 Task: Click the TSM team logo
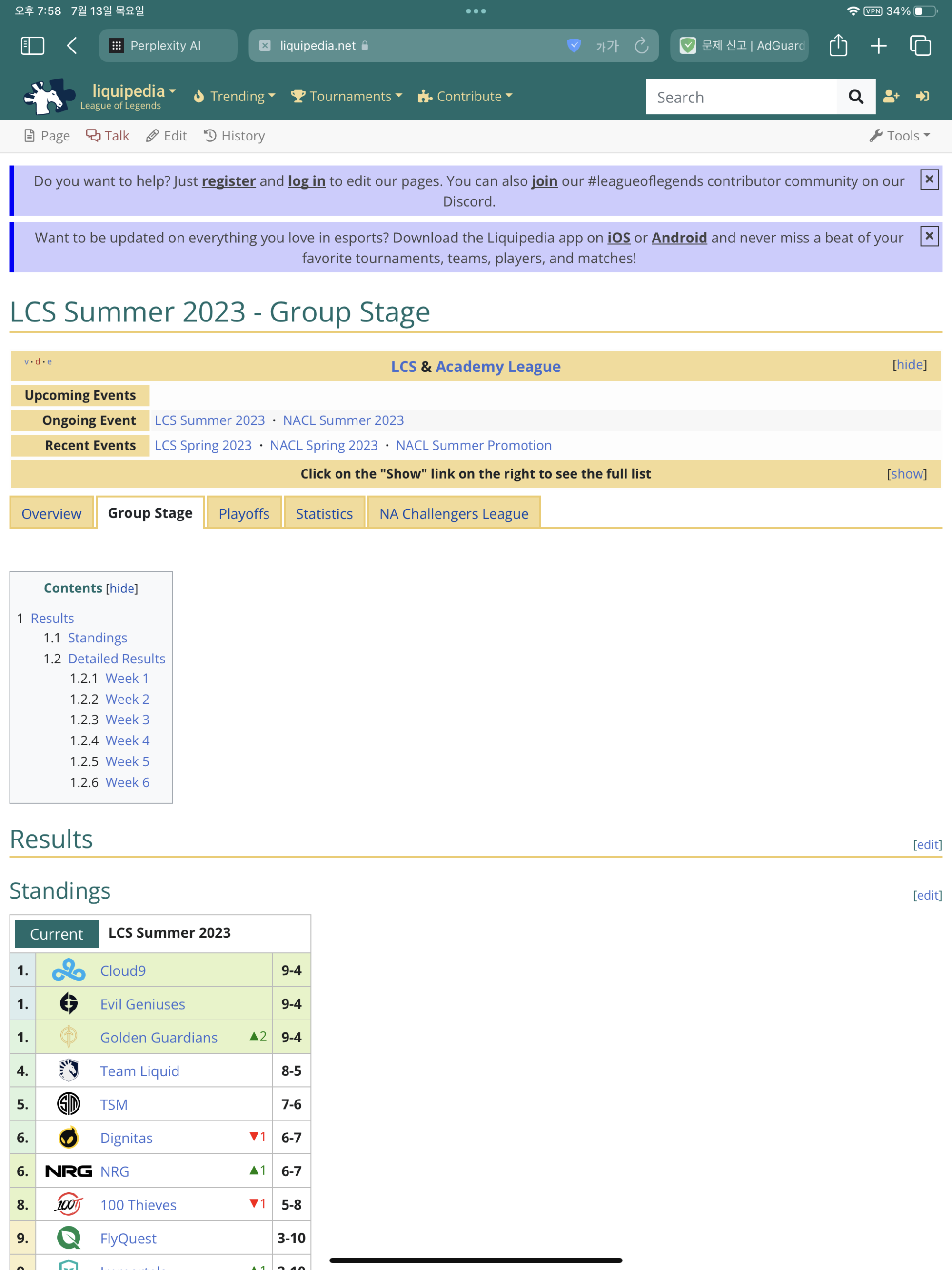[x=68, y=1103]
